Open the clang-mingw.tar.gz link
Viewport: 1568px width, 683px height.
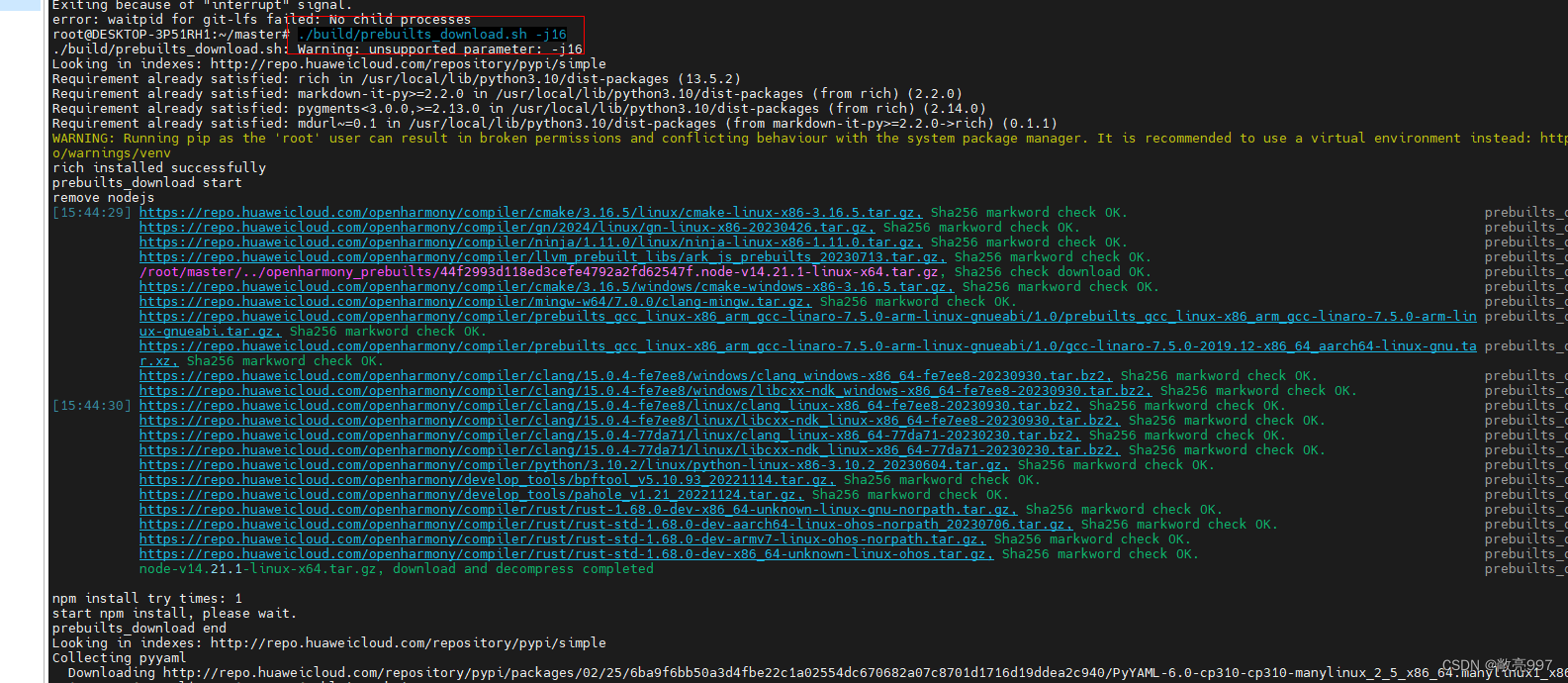click(475, 302)
